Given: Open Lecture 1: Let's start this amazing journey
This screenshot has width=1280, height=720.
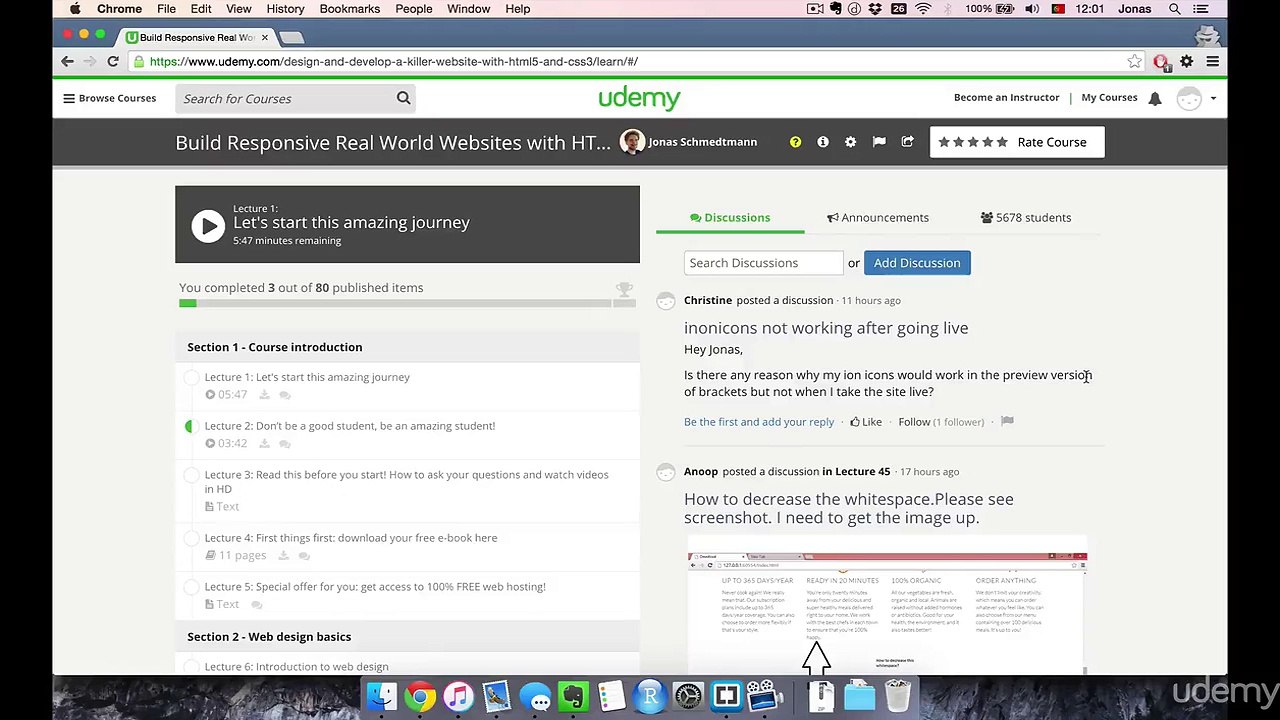Looking at the screenshot, I should (x=307, y=377).
